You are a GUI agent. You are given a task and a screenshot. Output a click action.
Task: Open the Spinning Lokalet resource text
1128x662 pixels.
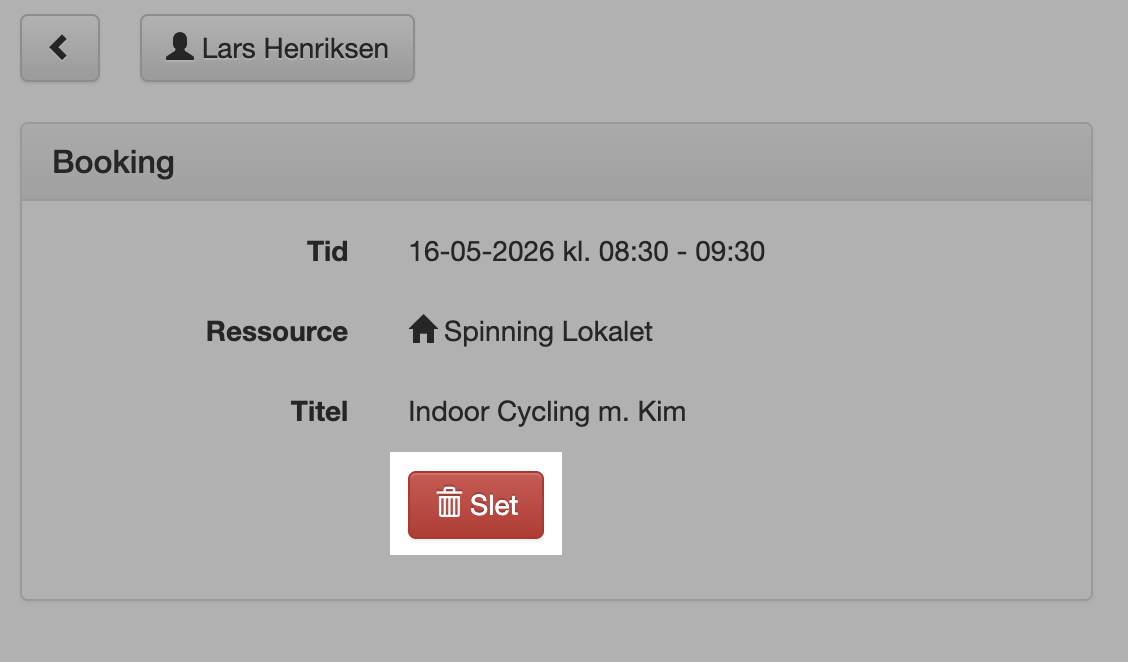click(548, 332)
